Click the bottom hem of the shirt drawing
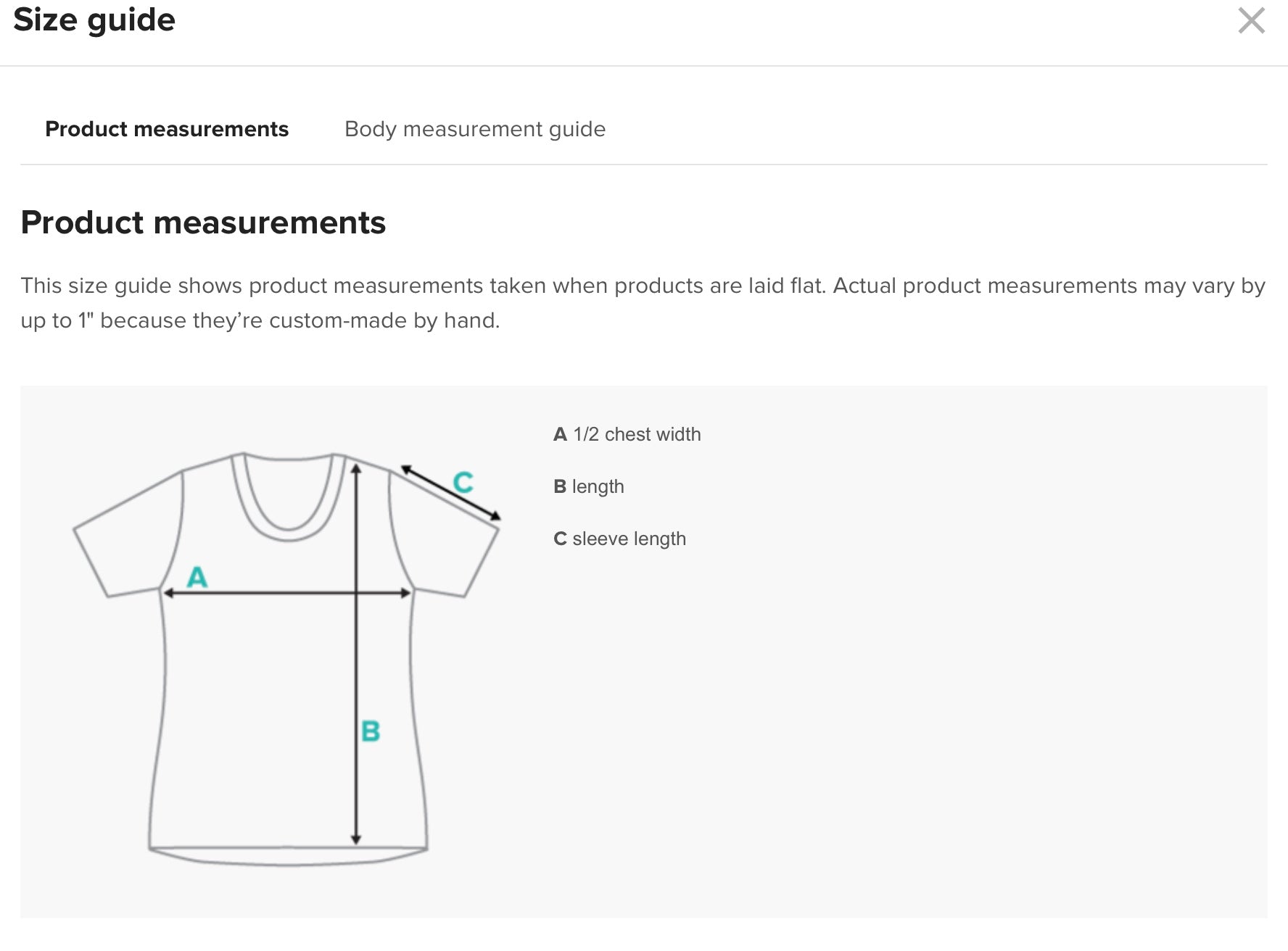Viewport: 1288px width, 951px height. (288, 856)
